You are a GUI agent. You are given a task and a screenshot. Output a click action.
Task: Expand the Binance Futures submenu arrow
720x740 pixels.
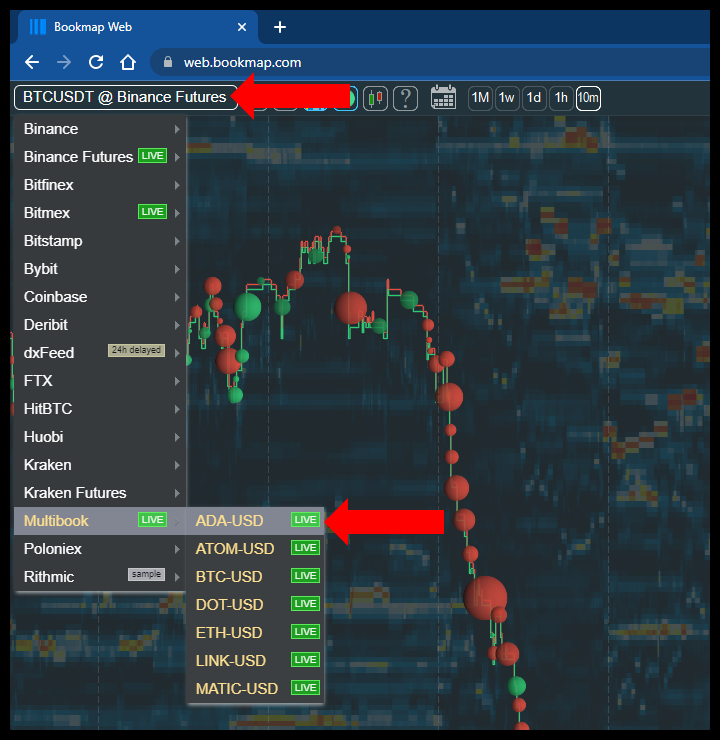177,157
